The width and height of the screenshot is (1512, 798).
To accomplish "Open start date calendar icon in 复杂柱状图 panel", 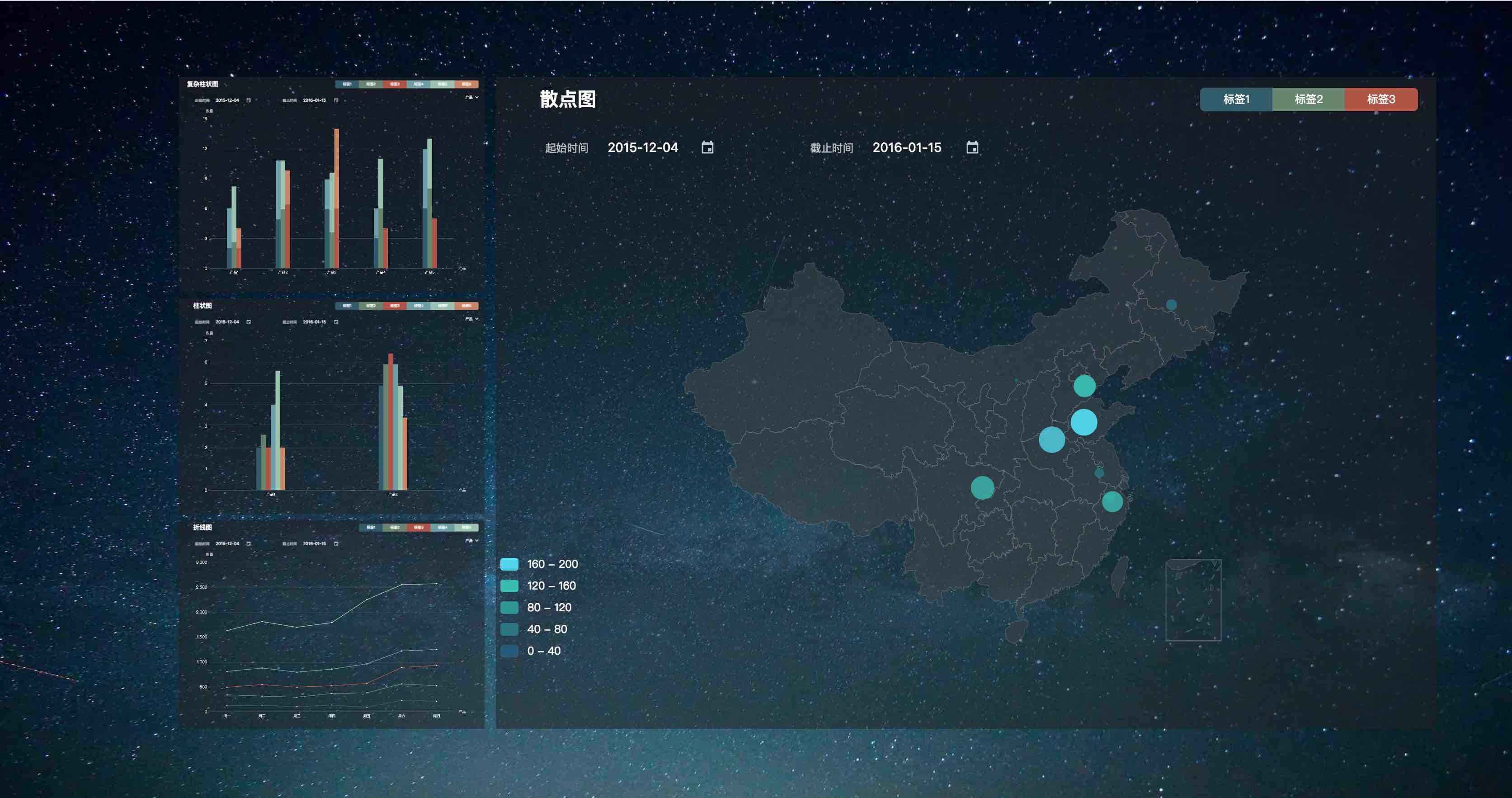I will click(x=249, y=100).
